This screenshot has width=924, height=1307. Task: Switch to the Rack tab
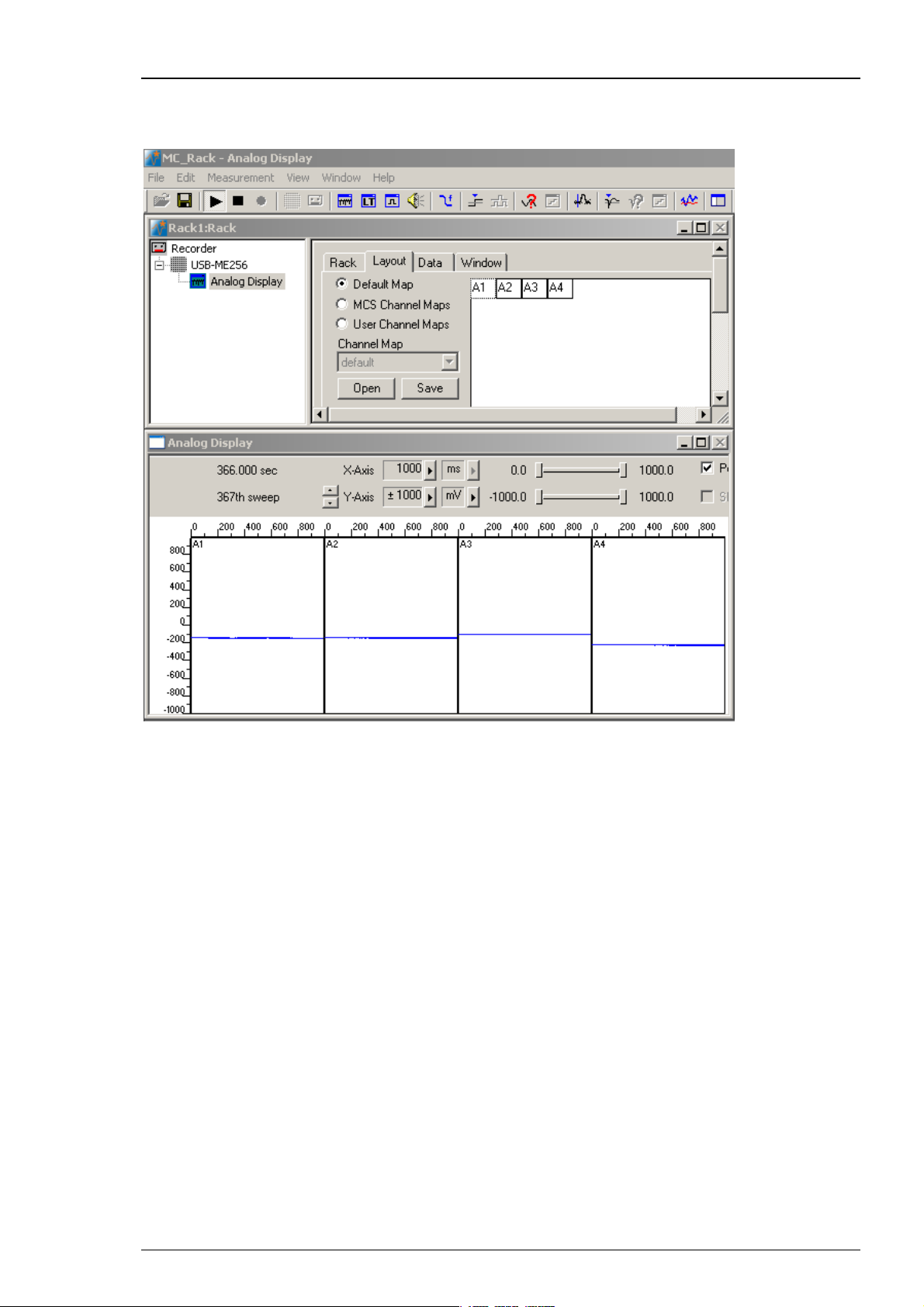coord(343,263)
